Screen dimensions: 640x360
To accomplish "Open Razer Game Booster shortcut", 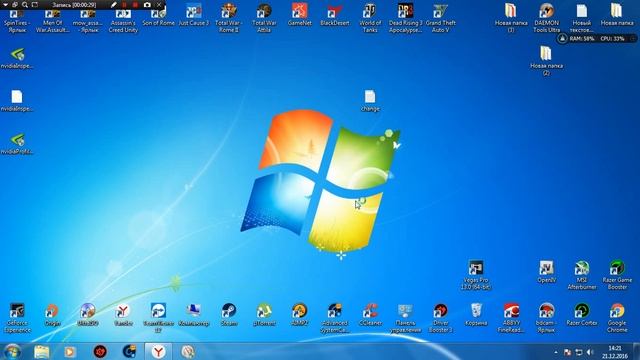I will click(617, 275).
